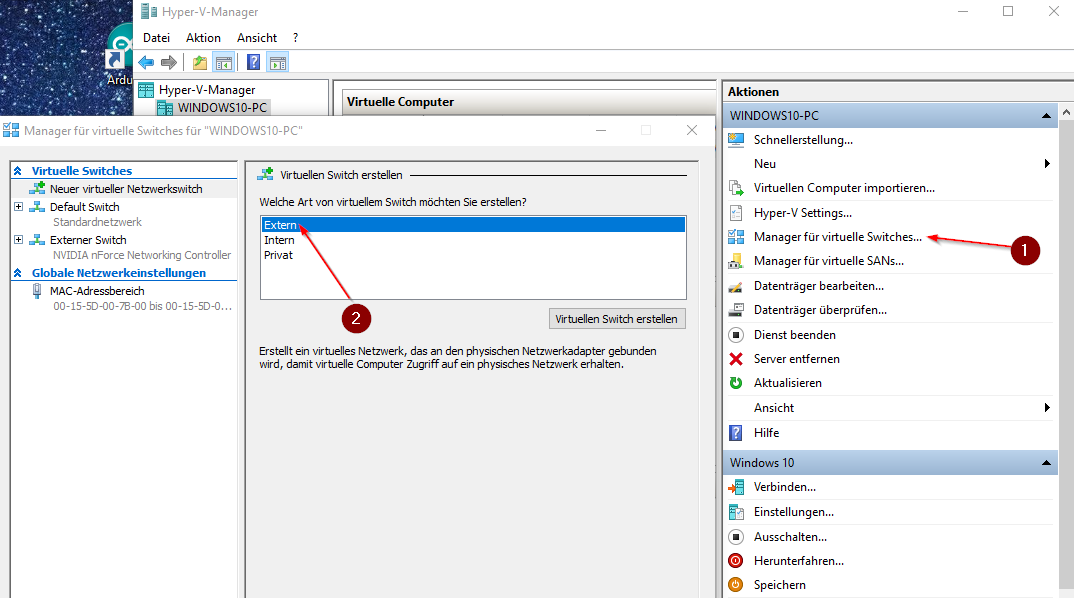Select Default Switch in the tree
Screen dimensions: 1074x598
(x=84, y=207)
